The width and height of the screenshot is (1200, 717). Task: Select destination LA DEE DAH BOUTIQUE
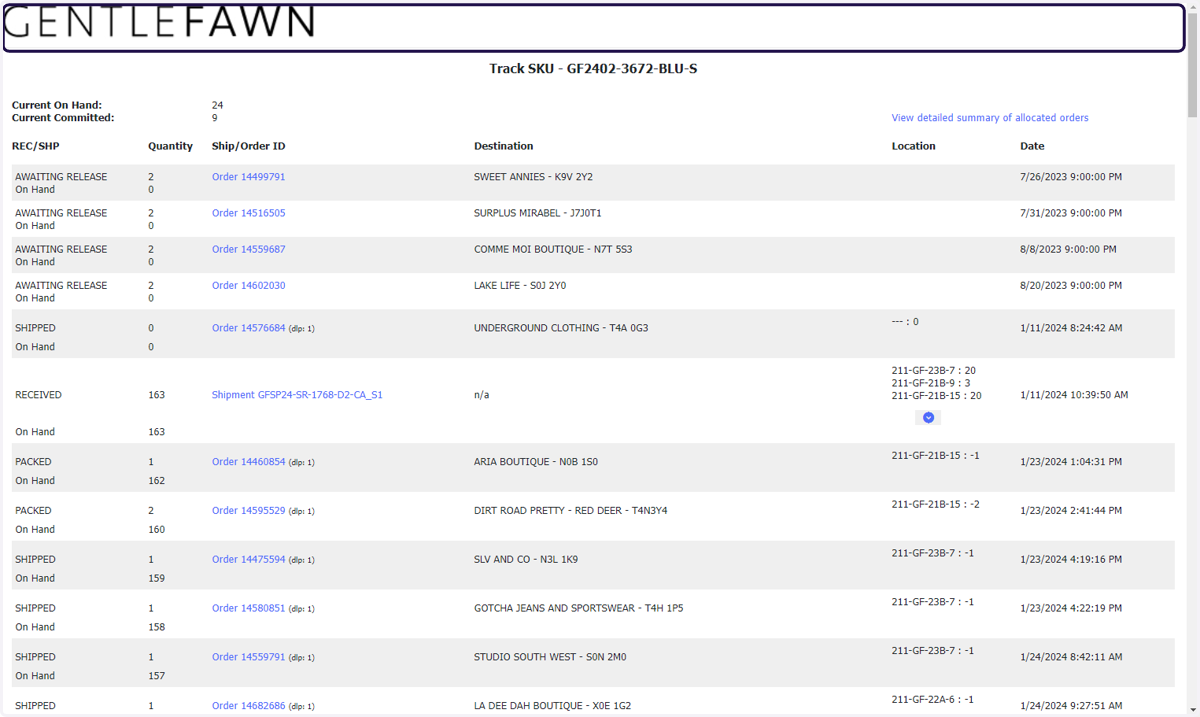tap(552, 706)
